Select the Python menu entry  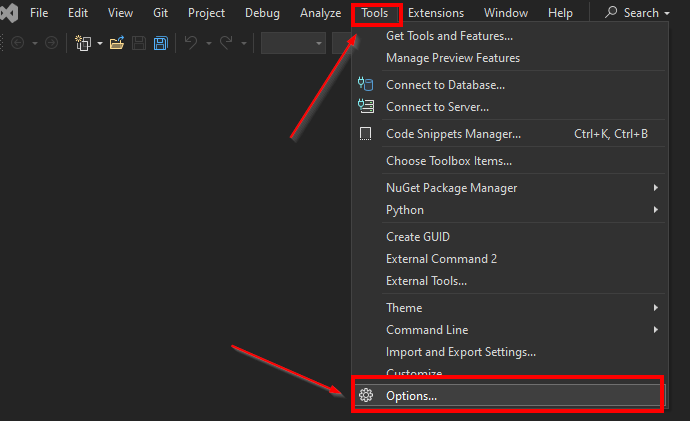coord(510,210)
